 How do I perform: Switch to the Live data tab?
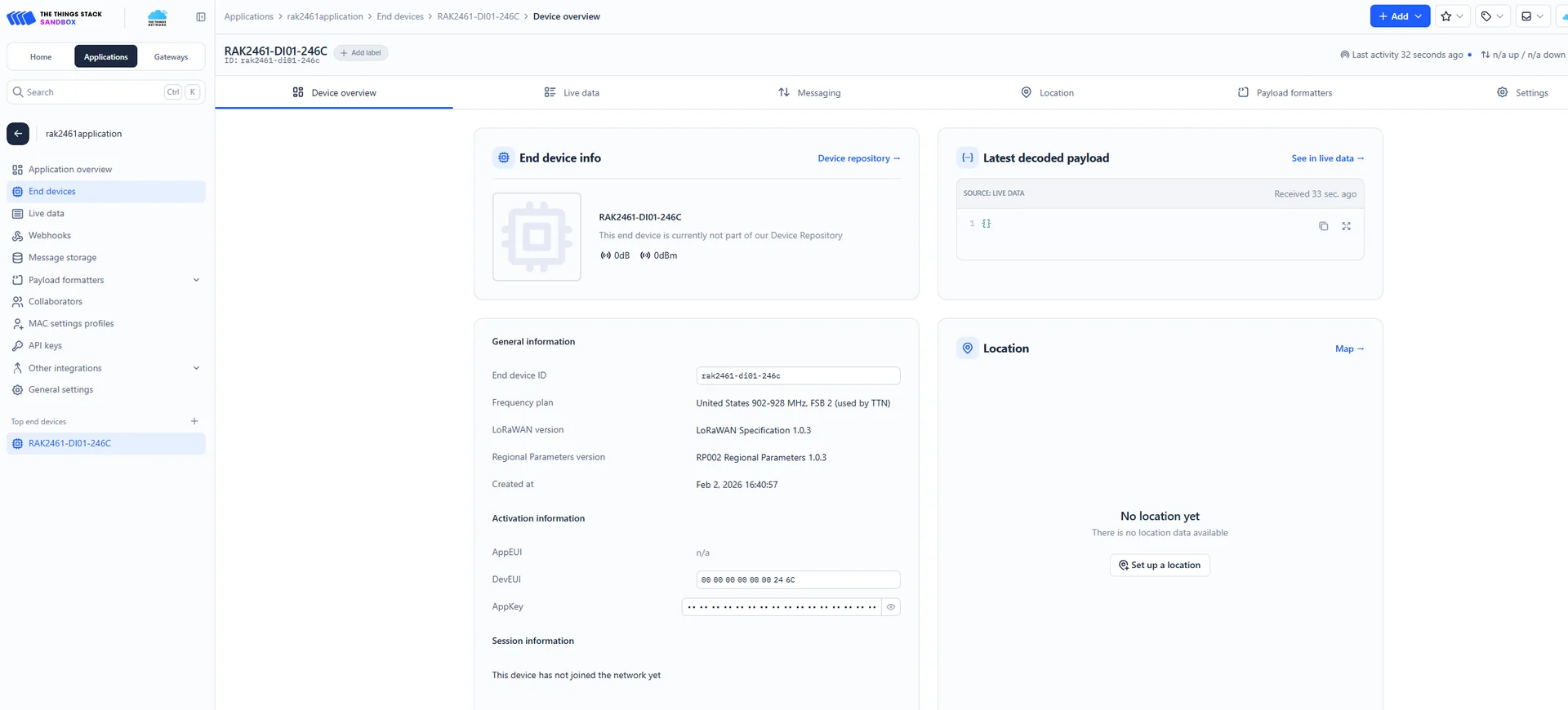pyautogui.click(x=572, y=93)
